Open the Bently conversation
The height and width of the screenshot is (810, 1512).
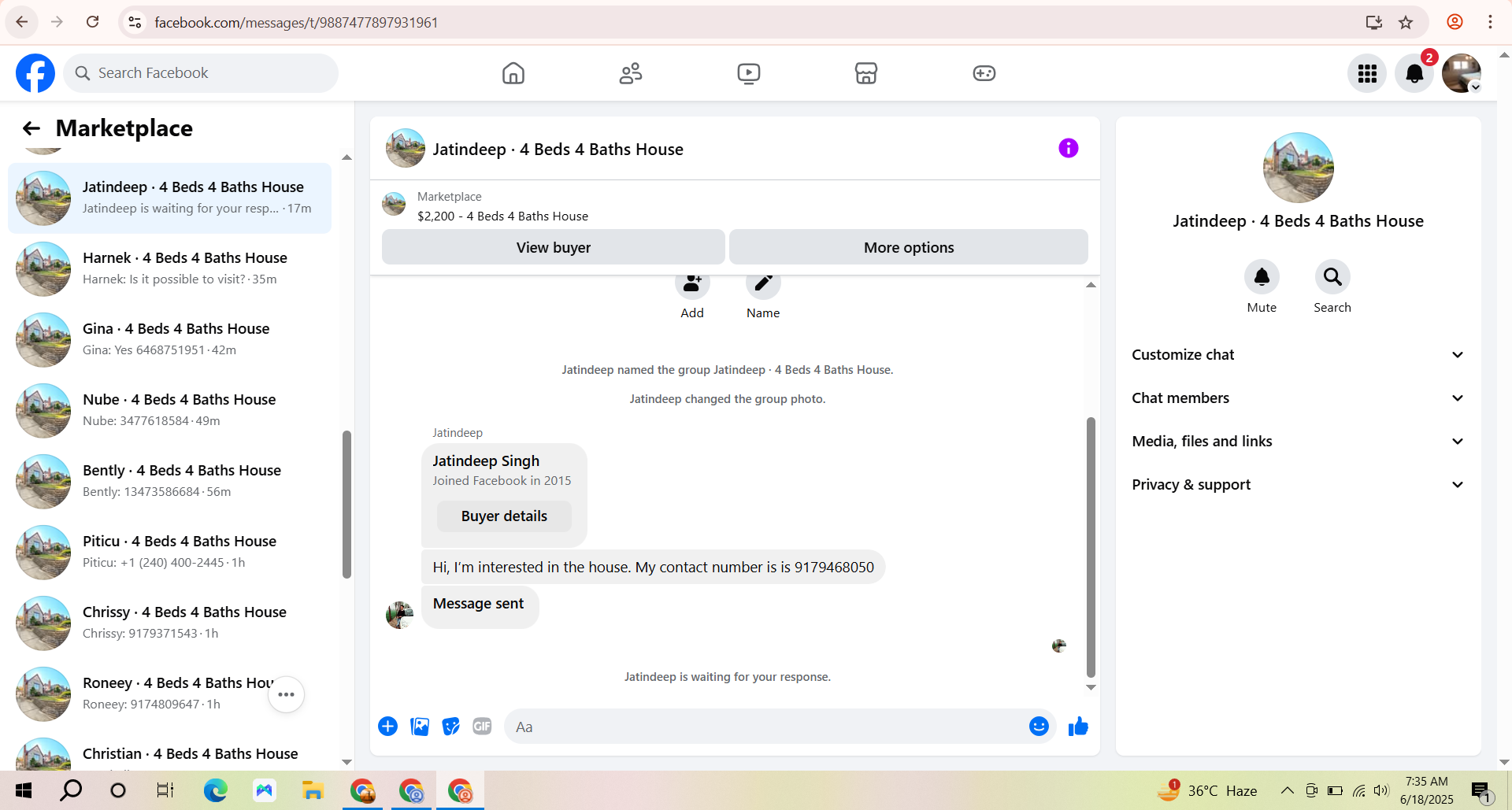(169, 482)
